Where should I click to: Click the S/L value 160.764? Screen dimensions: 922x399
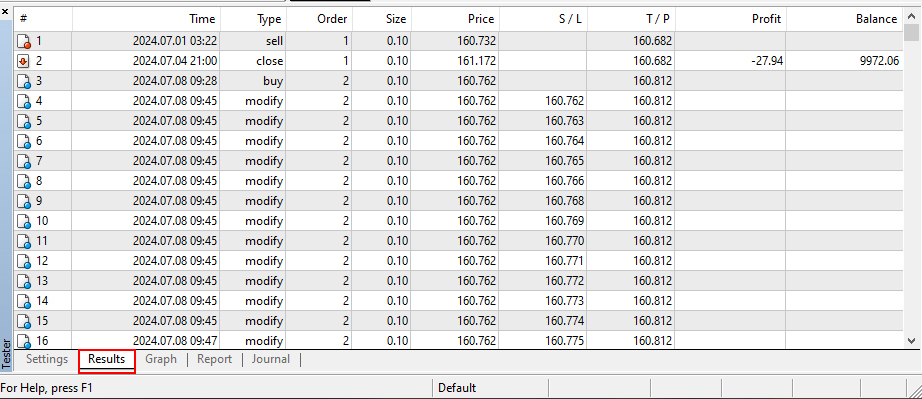coord(564,141)
